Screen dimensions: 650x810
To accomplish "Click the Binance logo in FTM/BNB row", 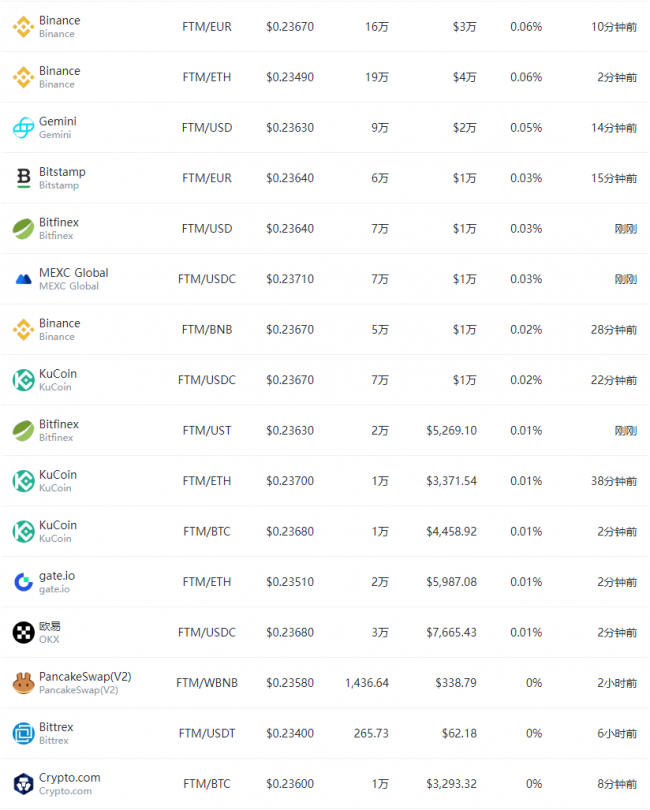I will 23,330.
